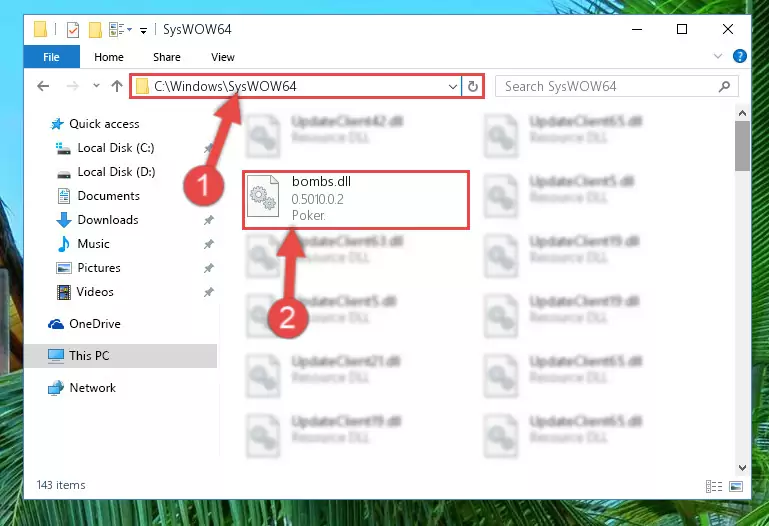Image resolution: width=769 pixels, height=526 pixels.
Task: Open Customize Quick Access Toolbar dropdown
Action: point(143,30)
